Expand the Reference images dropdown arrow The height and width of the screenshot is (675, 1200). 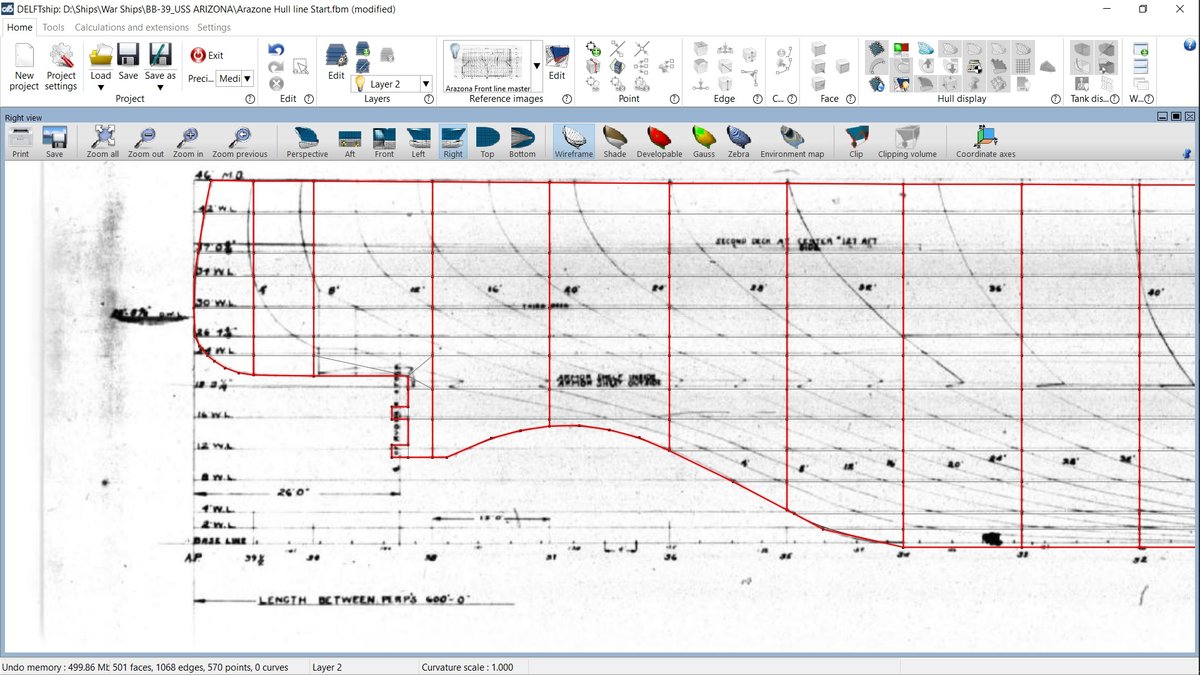tap(536, 66)
